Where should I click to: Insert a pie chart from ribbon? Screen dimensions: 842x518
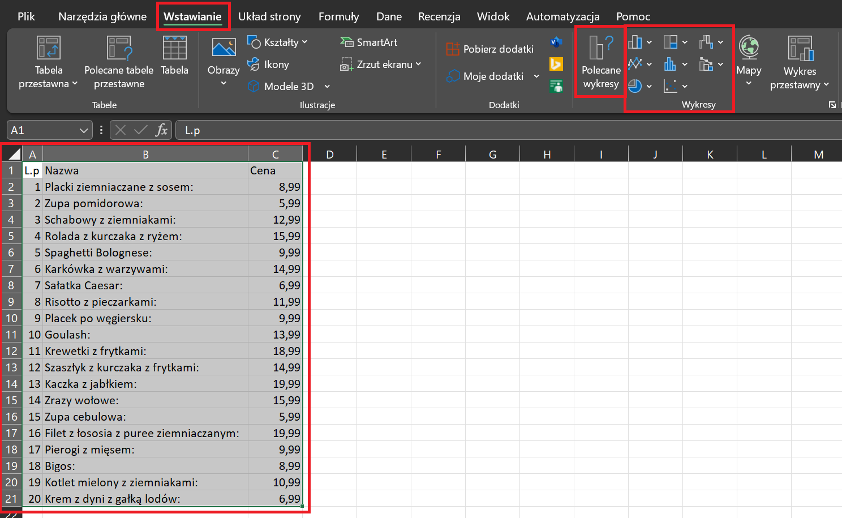pos(636,87)
